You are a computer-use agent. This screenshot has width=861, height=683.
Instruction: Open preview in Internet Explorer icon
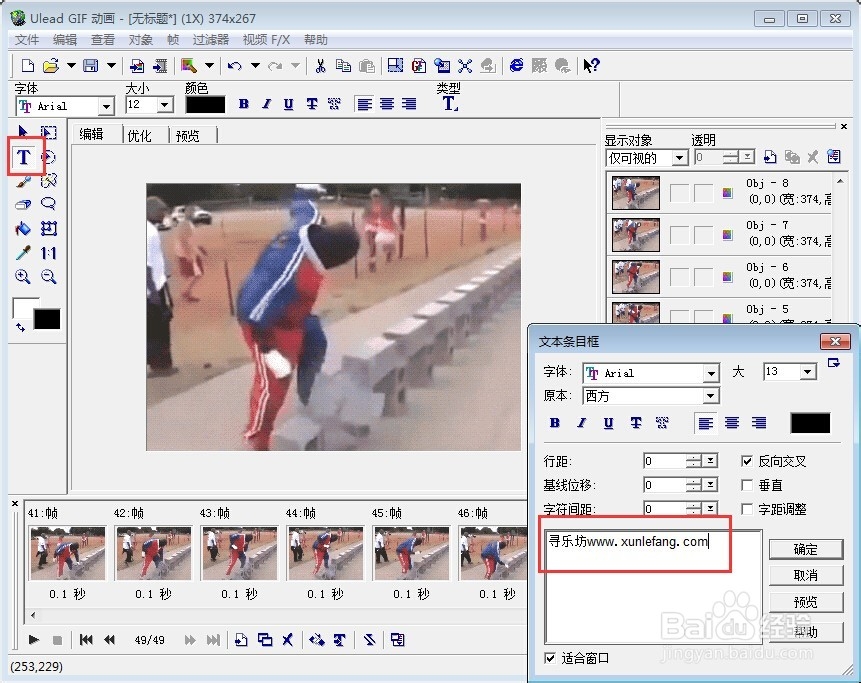[516, 66]
